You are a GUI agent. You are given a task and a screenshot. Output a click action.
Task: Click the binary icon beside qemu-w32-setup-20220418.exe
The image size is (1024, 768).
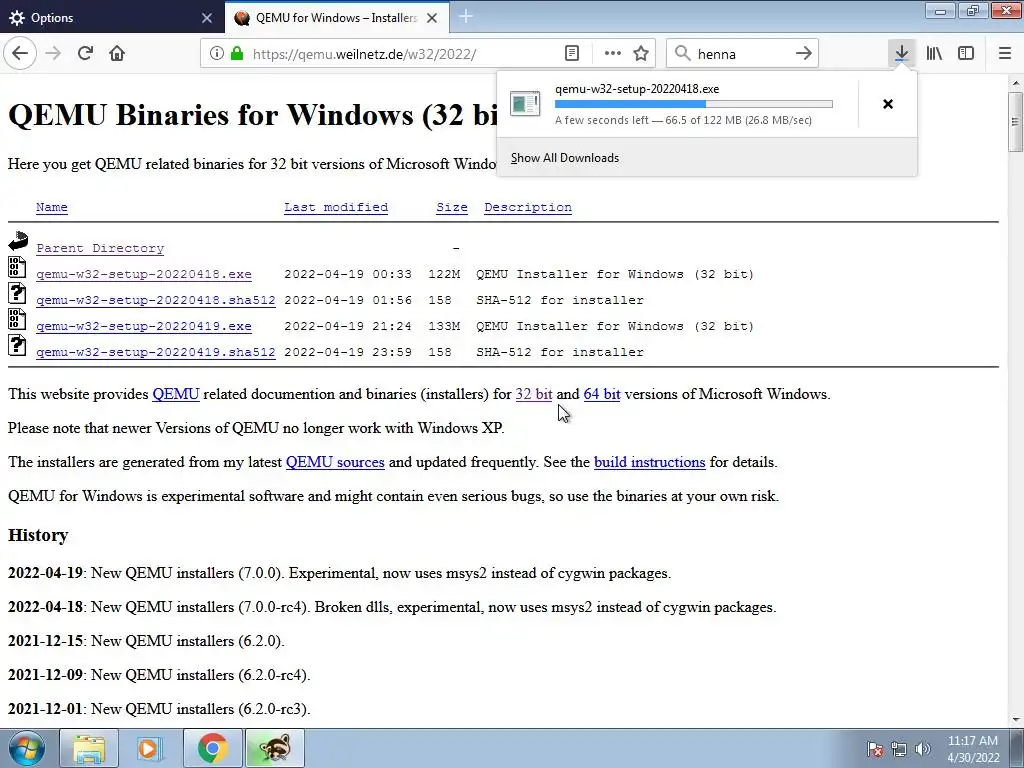tap(17, 266)
